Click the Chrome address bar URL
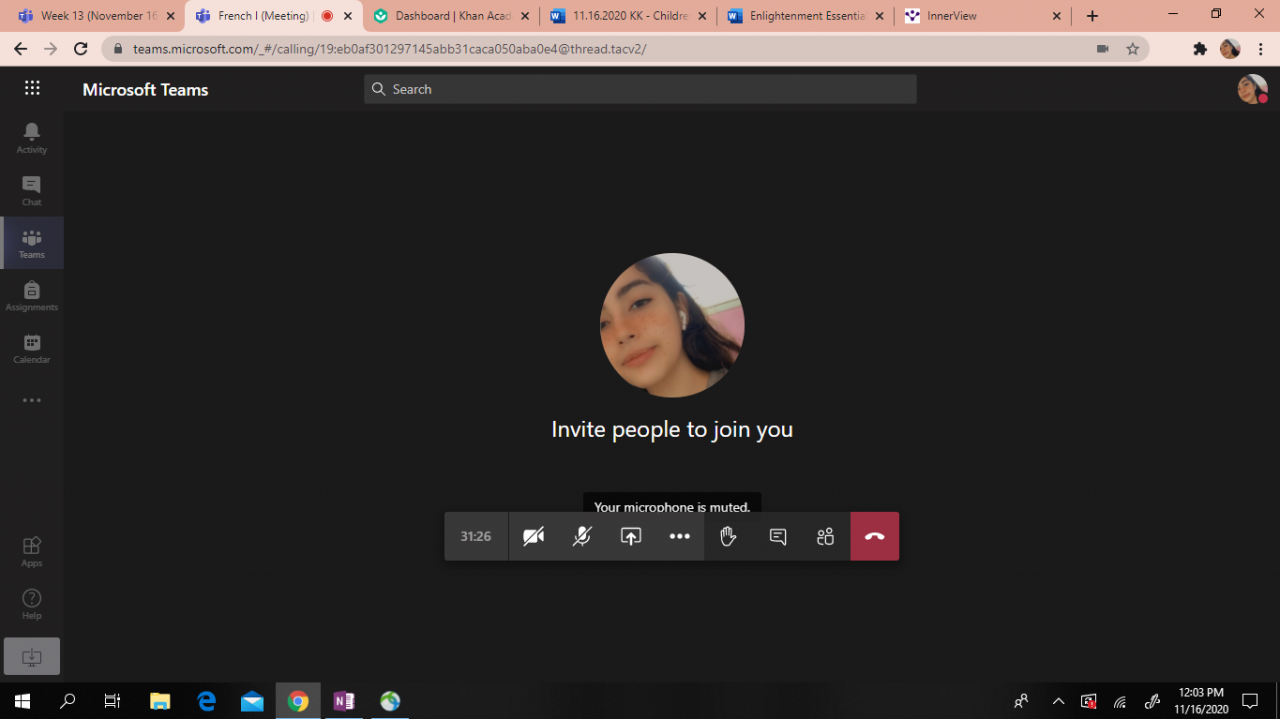The width and height of the screenshot is (1280, 719). (x=390, y=48)
